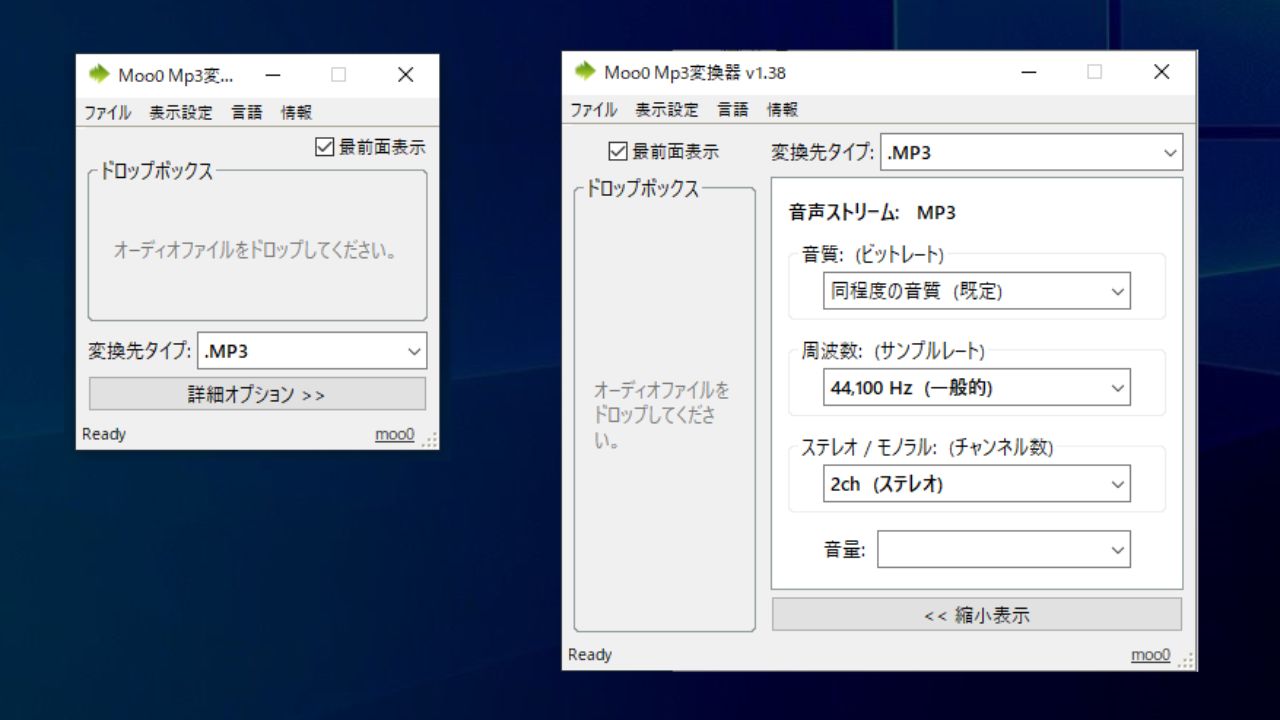
Task: Open 変換先タイプ dropdown in small window
Action: click(312, 351)
